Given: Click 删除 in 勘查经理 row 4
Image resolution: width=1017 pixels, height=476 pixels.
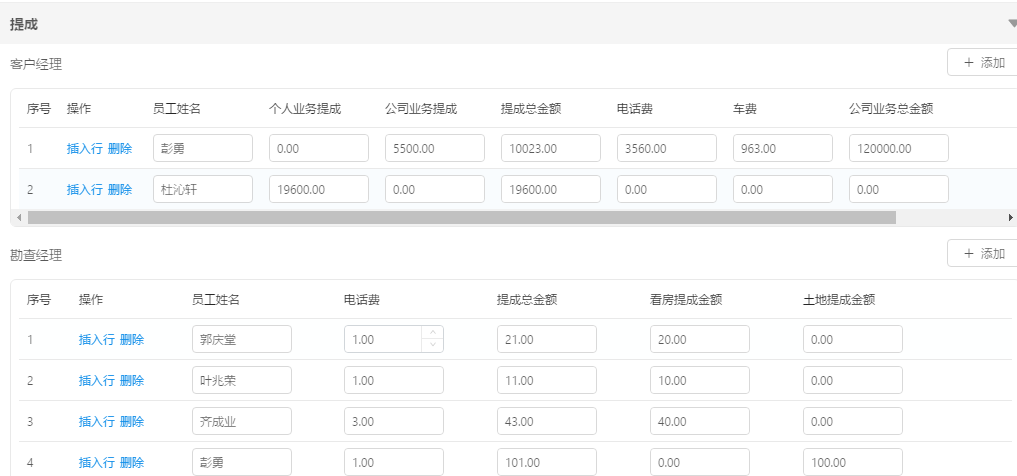Looking at the screenshot, I should 132,462.
